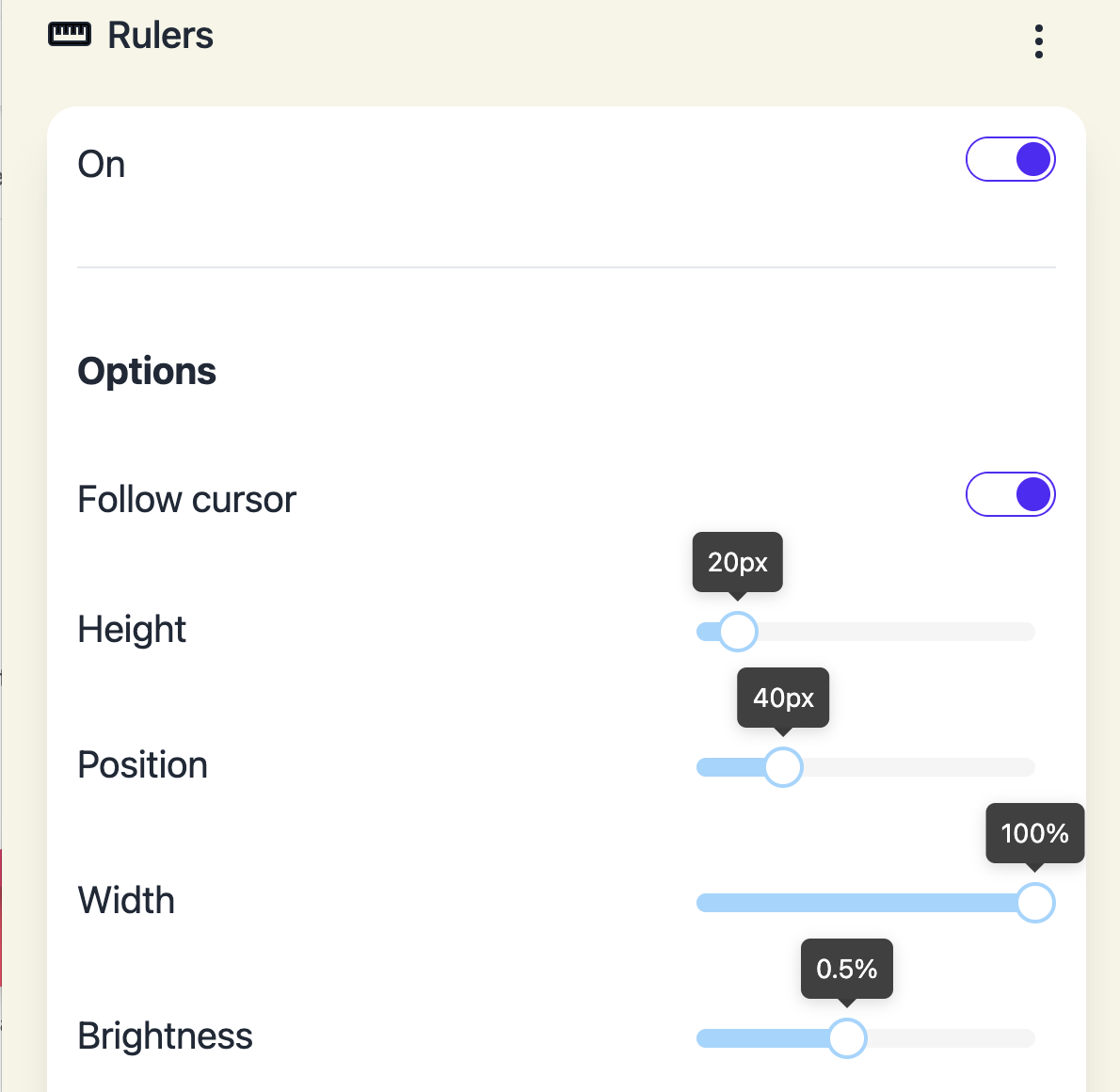Click the unfilled Brightness slider track
The image size is (1120, 1092).
(951, 1037)
